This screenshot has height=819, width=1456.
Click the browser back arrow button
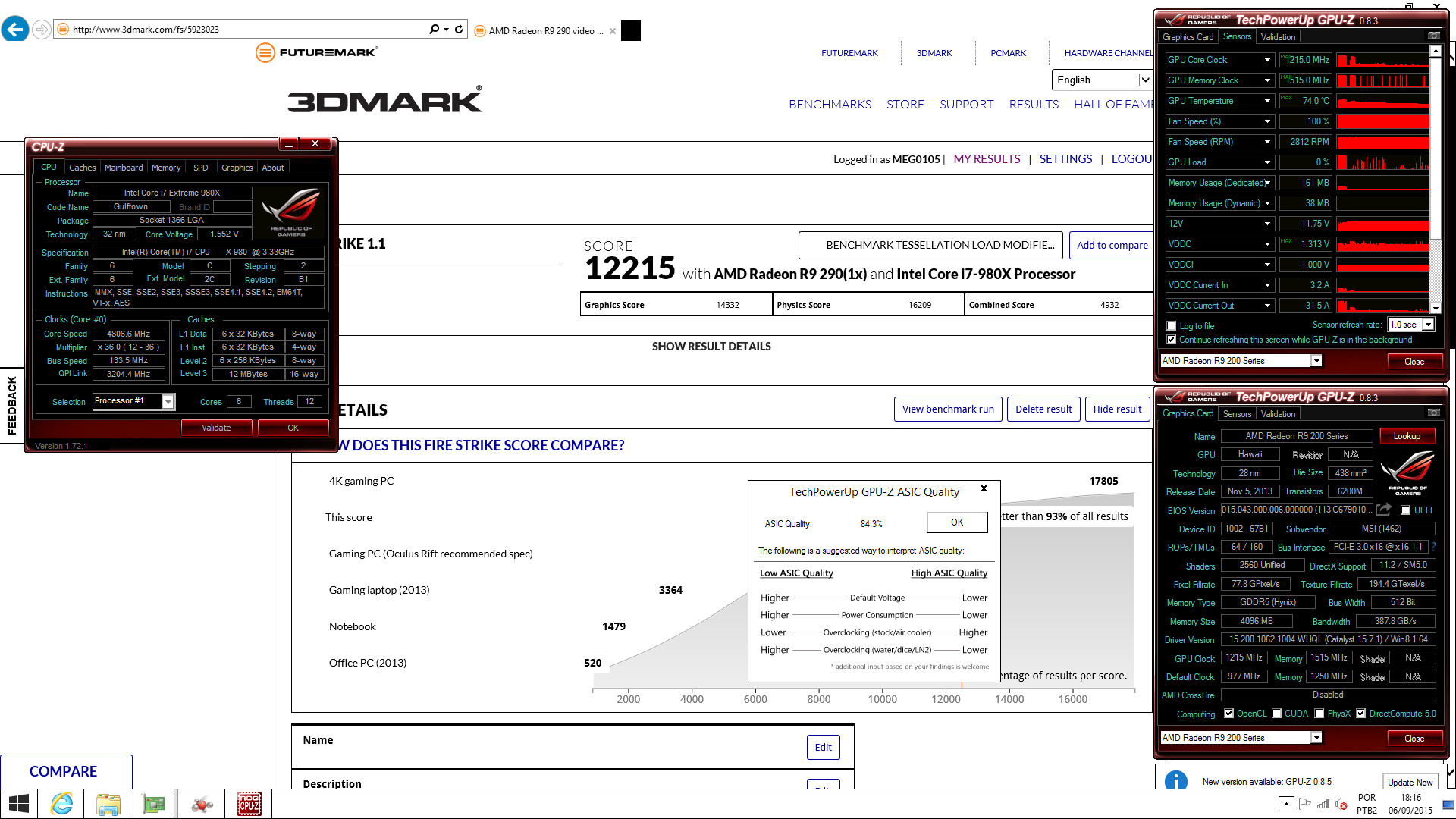[15, 30]
